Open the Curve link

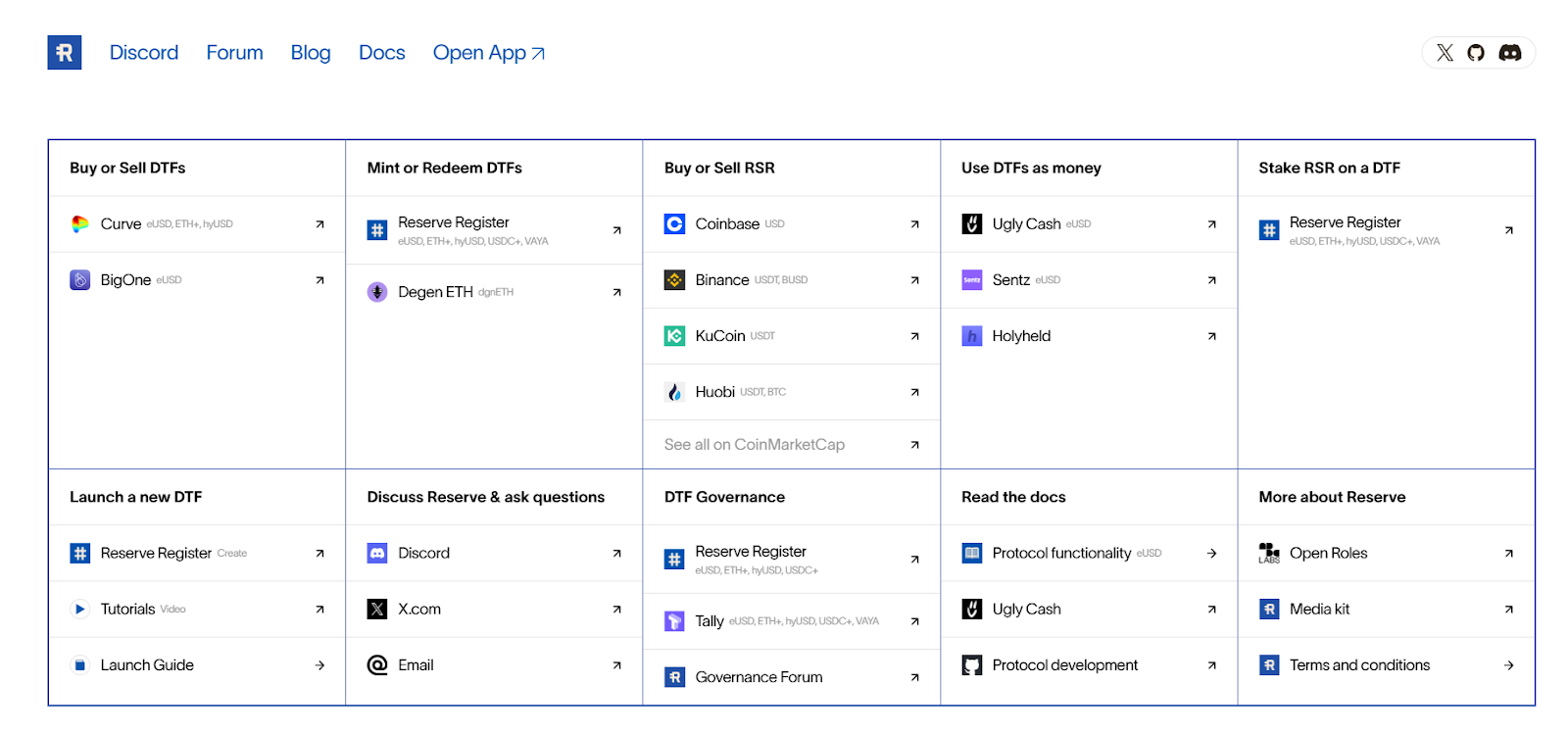click(197, 224)
